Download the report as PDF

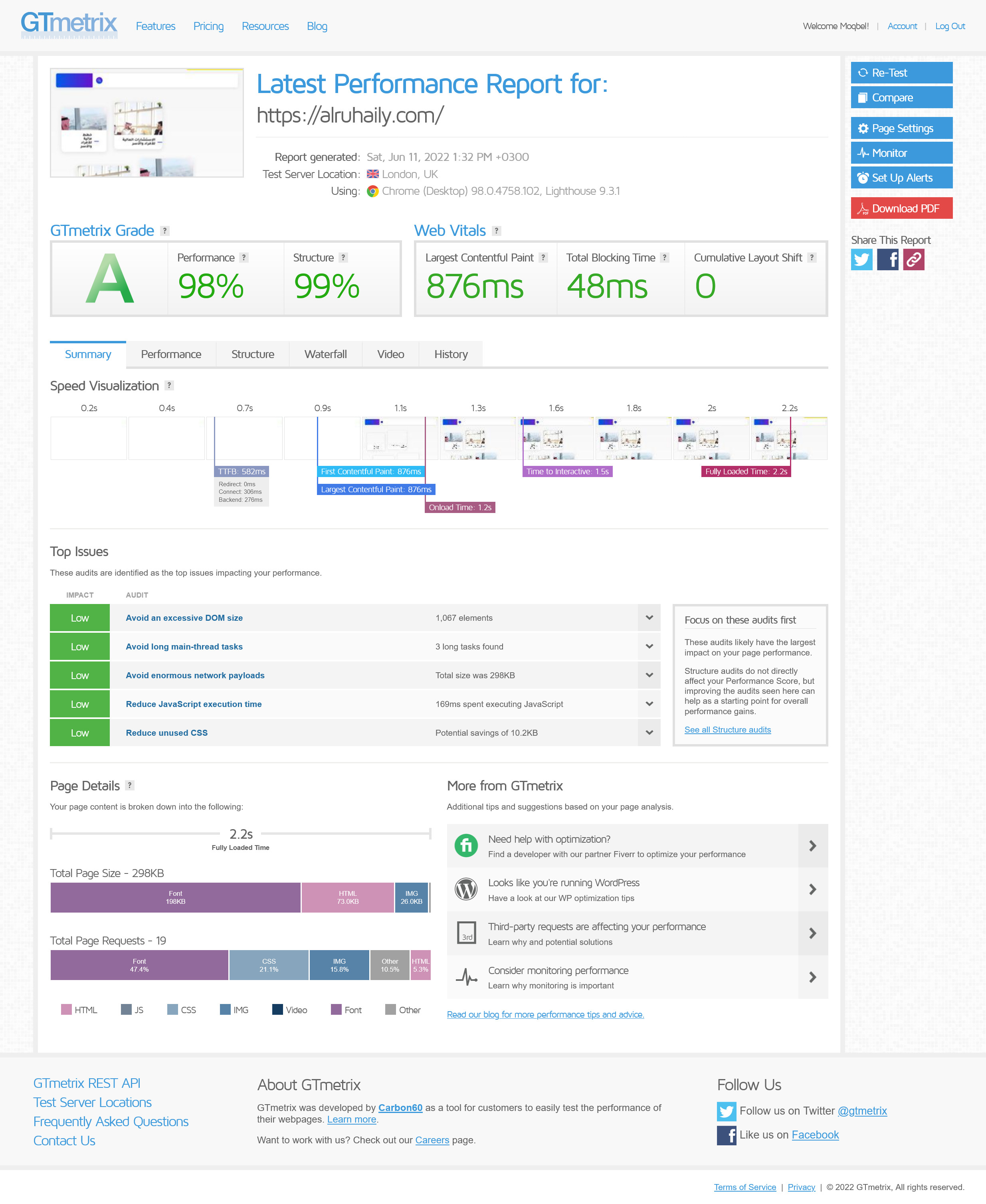coord(901,208)
